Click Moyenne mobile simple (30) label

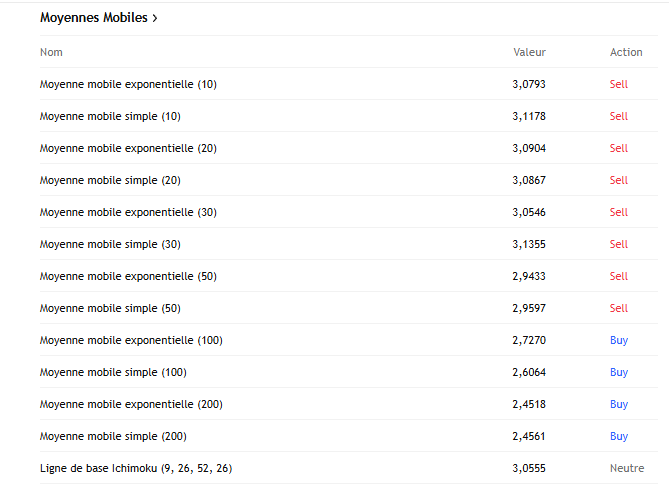pos(110,244)
